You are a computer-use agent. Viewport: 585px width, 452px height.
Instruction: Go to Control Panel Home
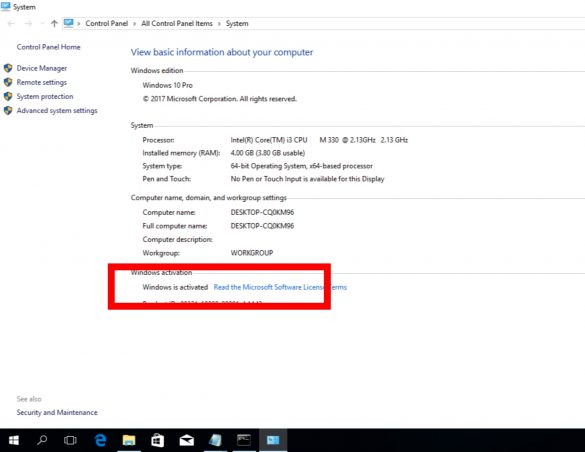49,47
